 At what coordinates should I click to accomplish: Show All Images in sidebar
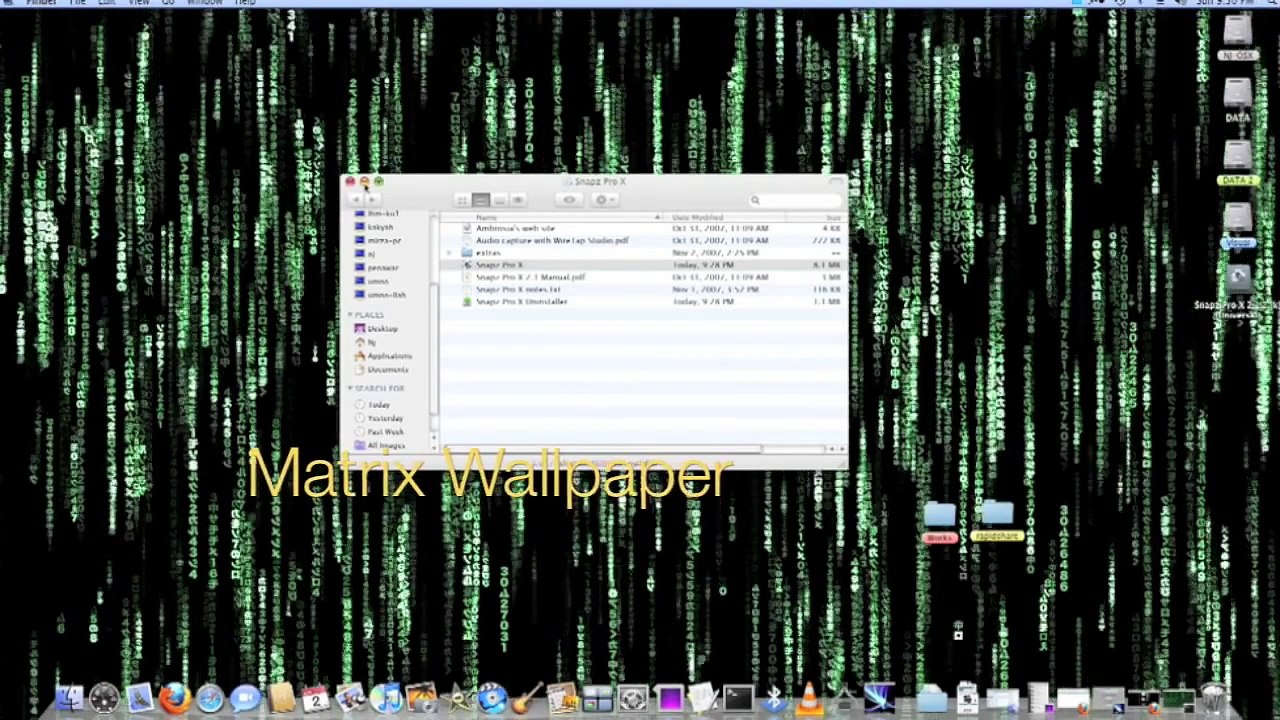click(380, 445)
